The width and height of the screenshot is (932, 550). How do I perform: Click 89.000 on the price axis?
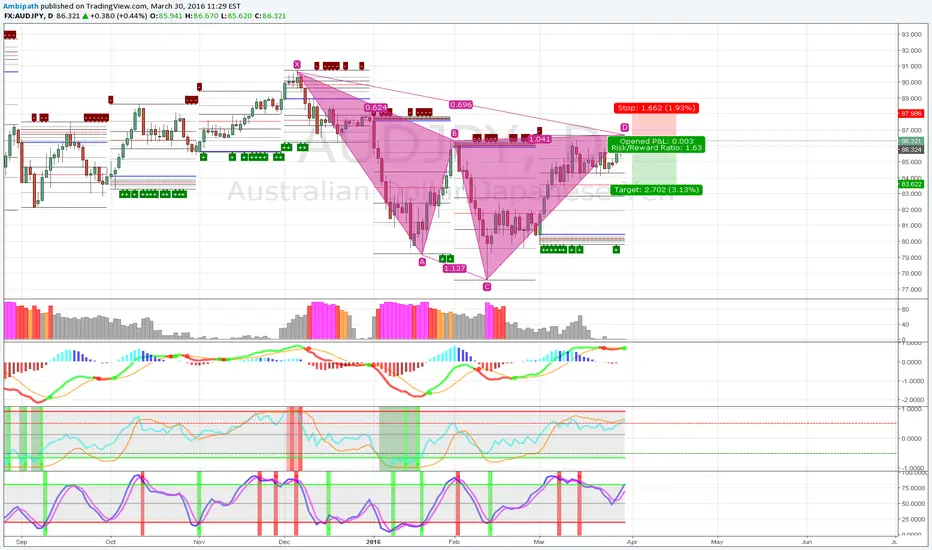tap(912, 99)
